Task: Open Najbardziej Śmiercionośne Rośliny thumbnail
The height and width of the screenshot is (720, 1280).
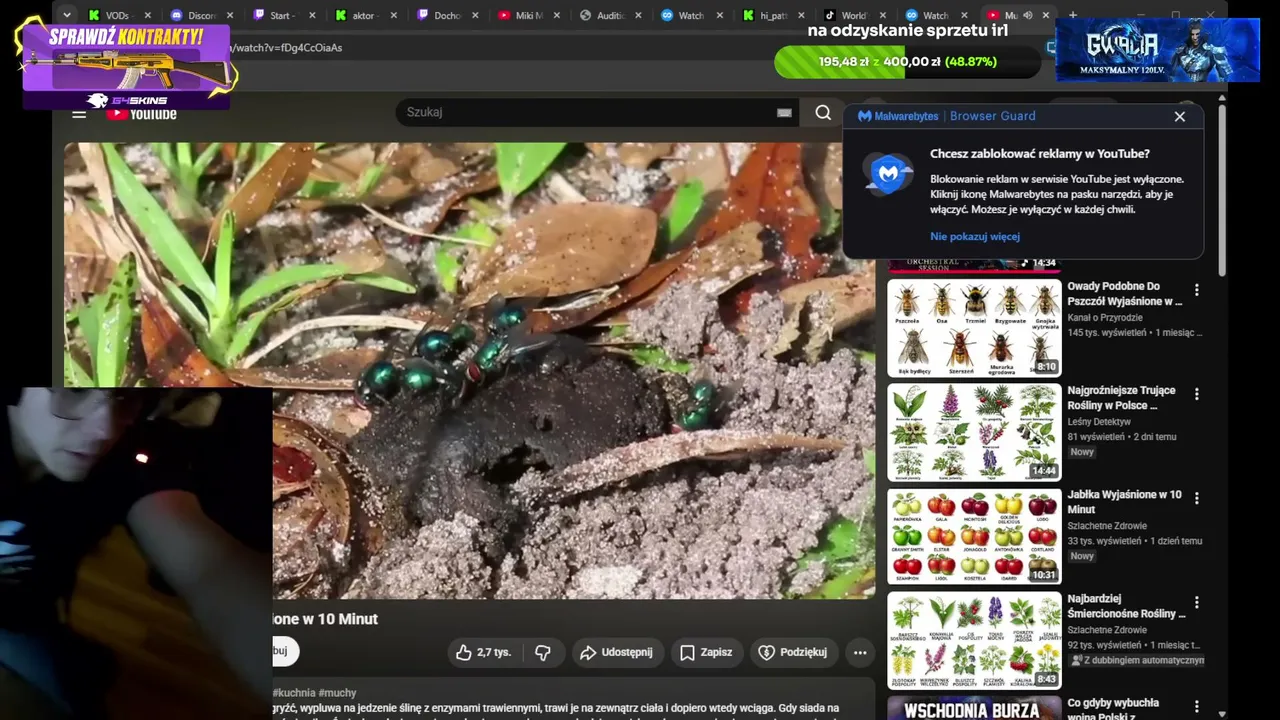Action: tap(974, 640)
